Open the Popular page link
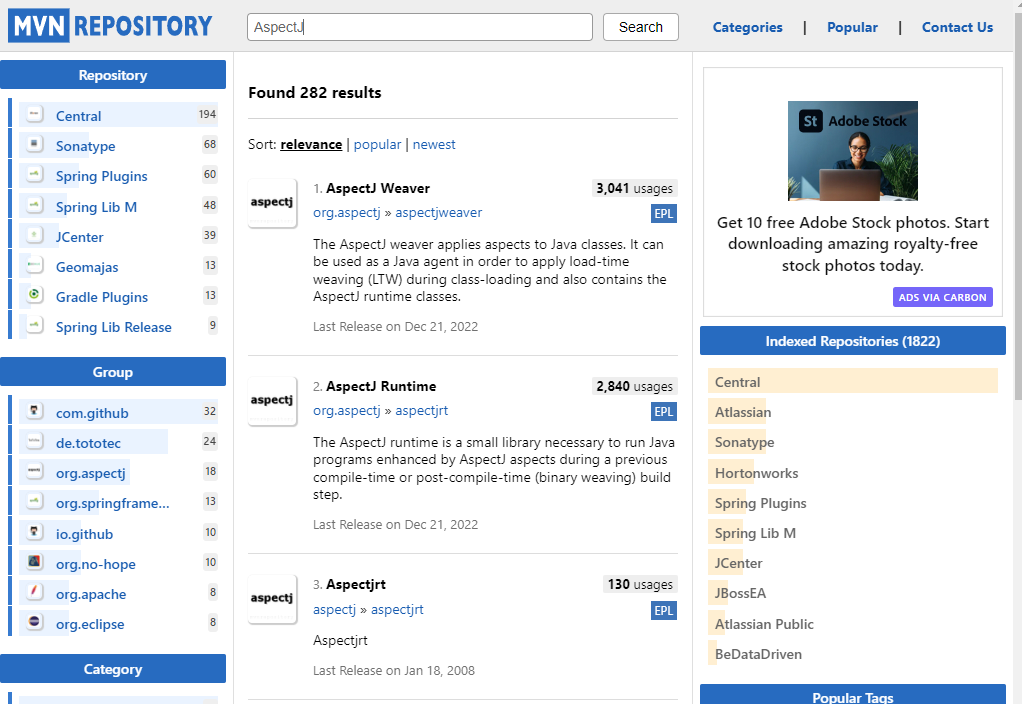The height and width of the screenshot is (704, 1022). pyautogui.click(x=852, y=27)
